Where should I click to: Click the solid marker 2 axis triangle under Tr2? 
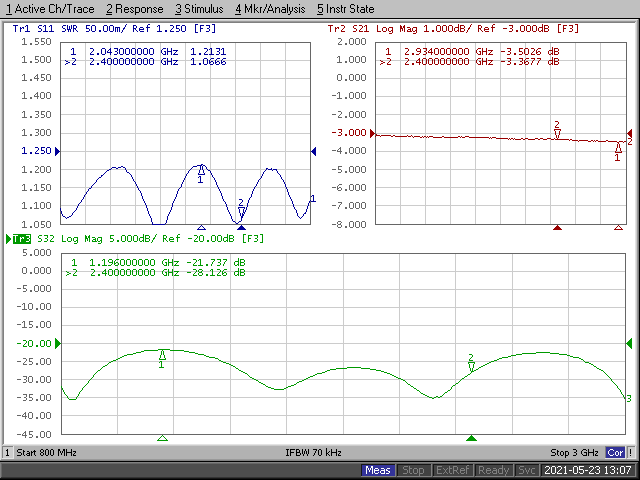tap(558, 227)
